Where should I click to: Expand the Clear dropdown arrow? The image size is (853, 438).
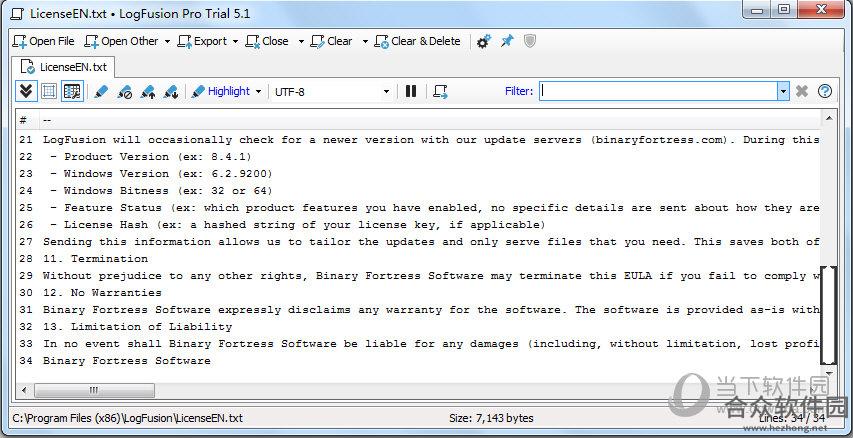coord(365,41)
